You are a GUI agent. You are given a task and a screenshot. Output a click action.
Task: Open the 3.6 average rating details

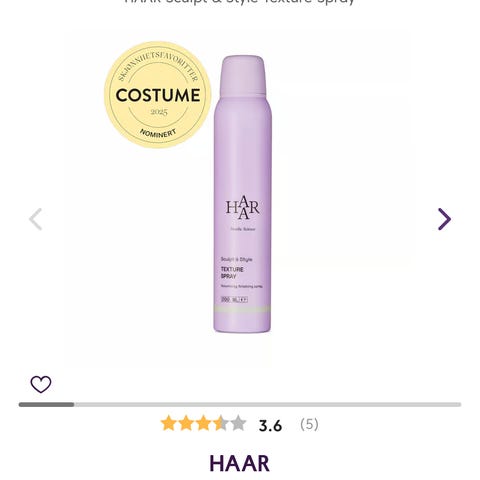270,426
